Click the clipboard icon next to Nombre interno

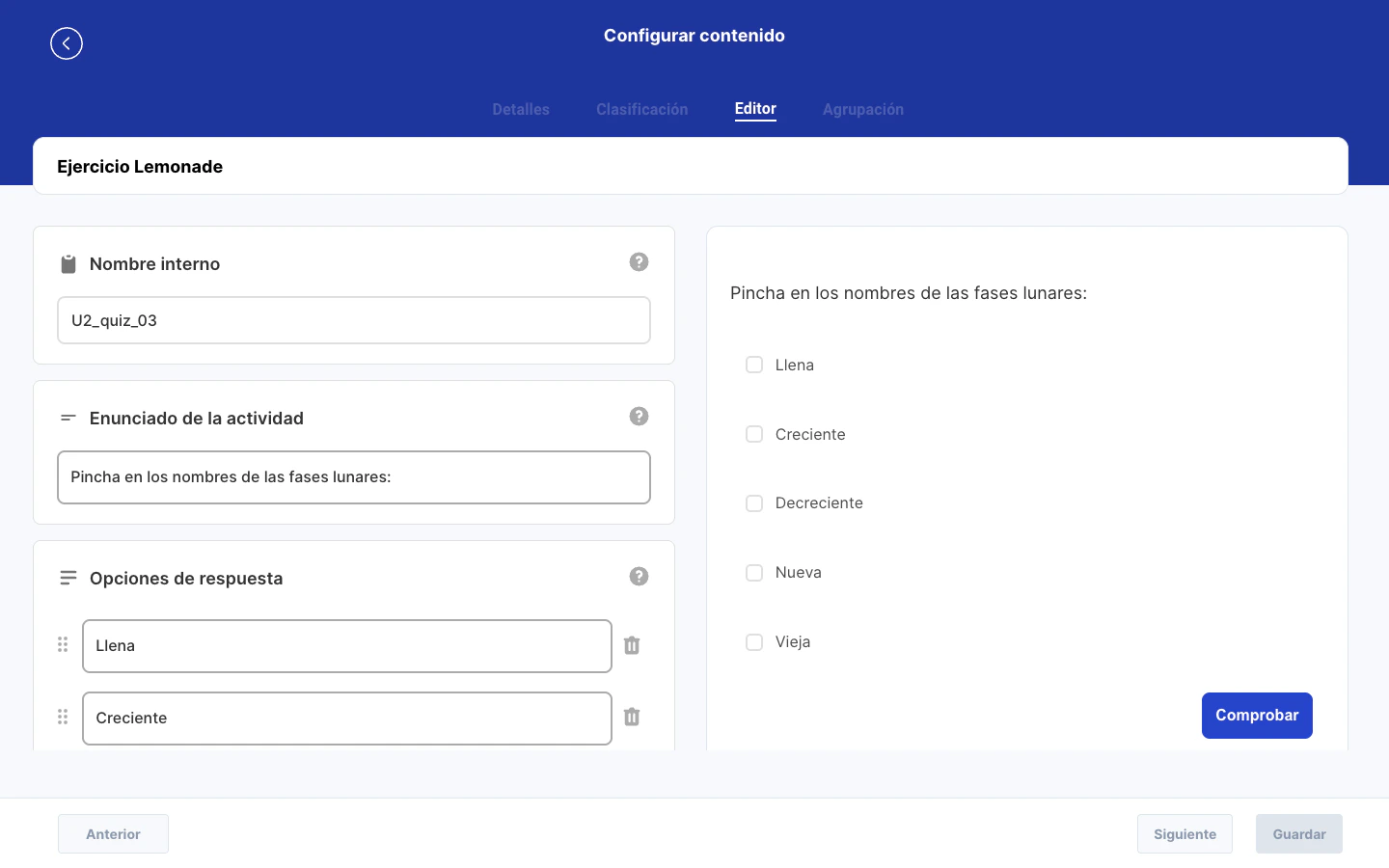[68, 263]
